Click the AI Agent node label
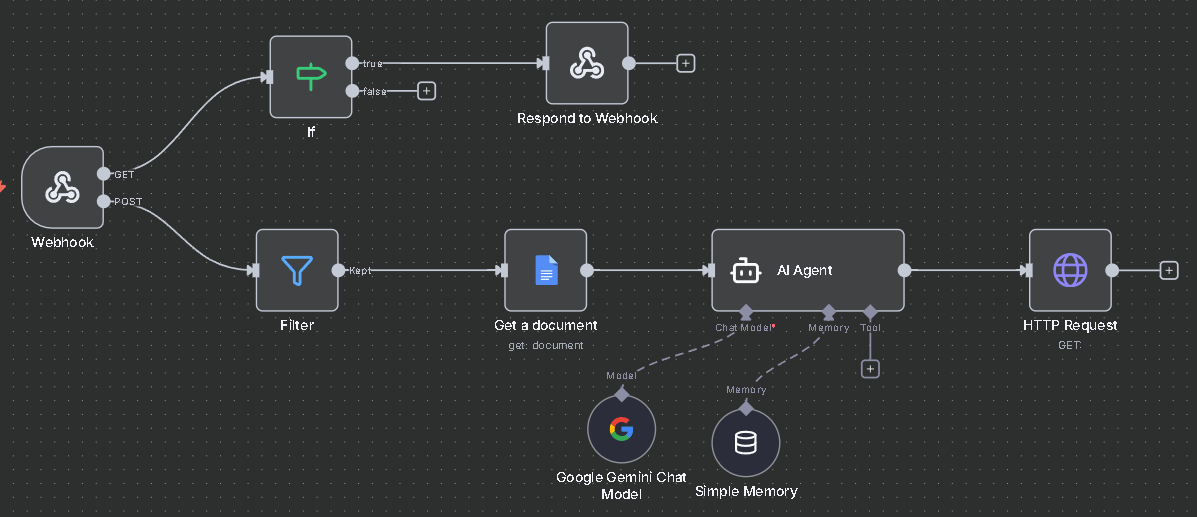 click(x=804, y=270)
